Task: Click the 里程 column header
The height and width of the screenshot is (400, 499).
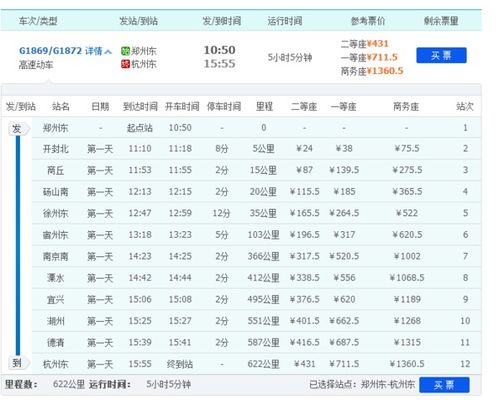Action: 264,107
